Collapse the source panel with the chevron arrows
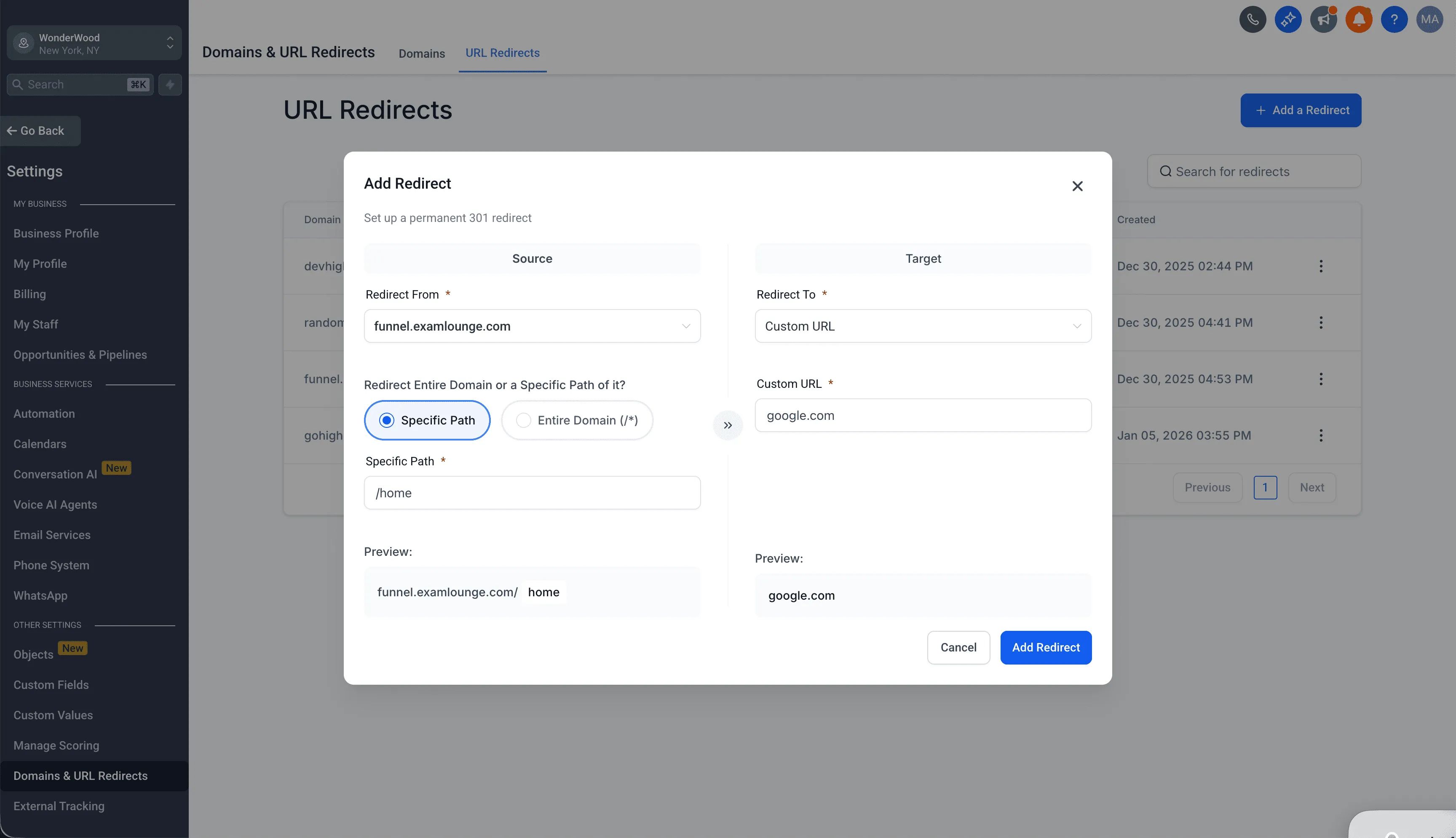Screen dimensions: 1456x838 pyautogui.click(x=728, y=425)
